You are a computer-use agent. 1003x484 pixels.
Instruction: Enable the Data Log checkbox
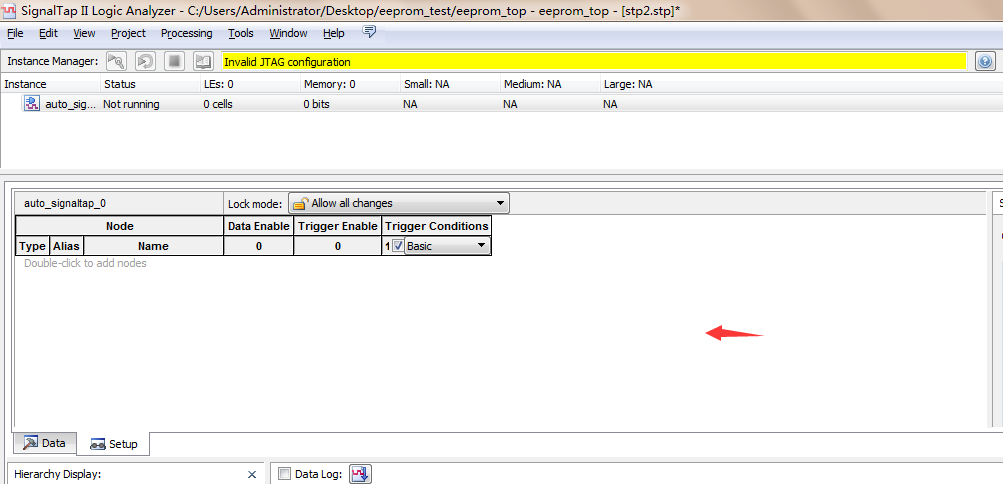coord(285,474)
